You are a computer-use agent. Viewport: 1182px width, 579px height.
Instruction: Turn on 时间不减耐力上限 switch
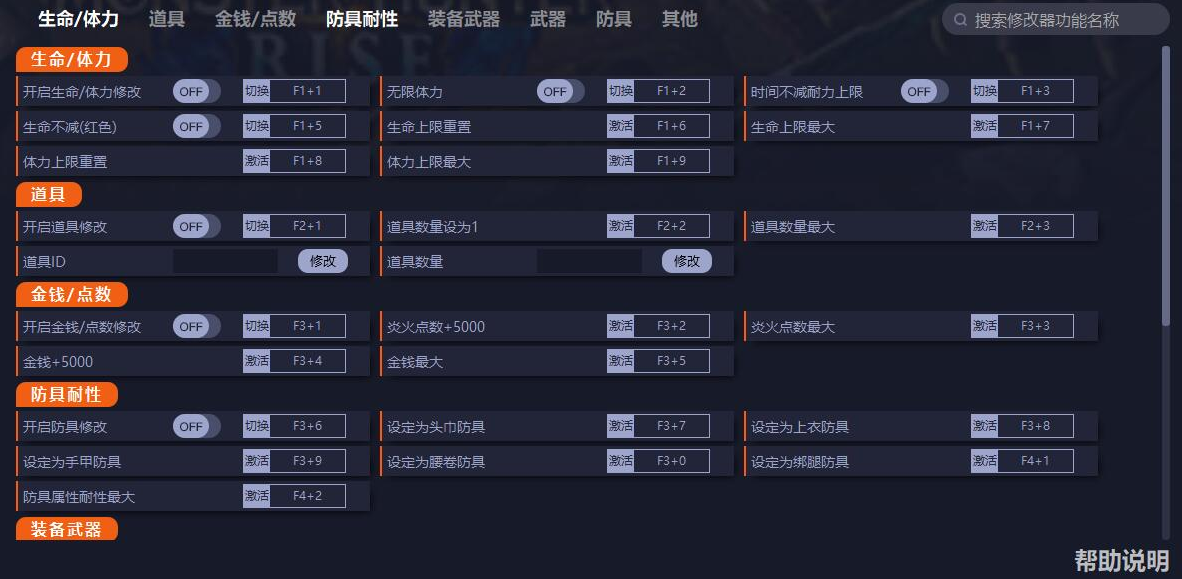924,92
